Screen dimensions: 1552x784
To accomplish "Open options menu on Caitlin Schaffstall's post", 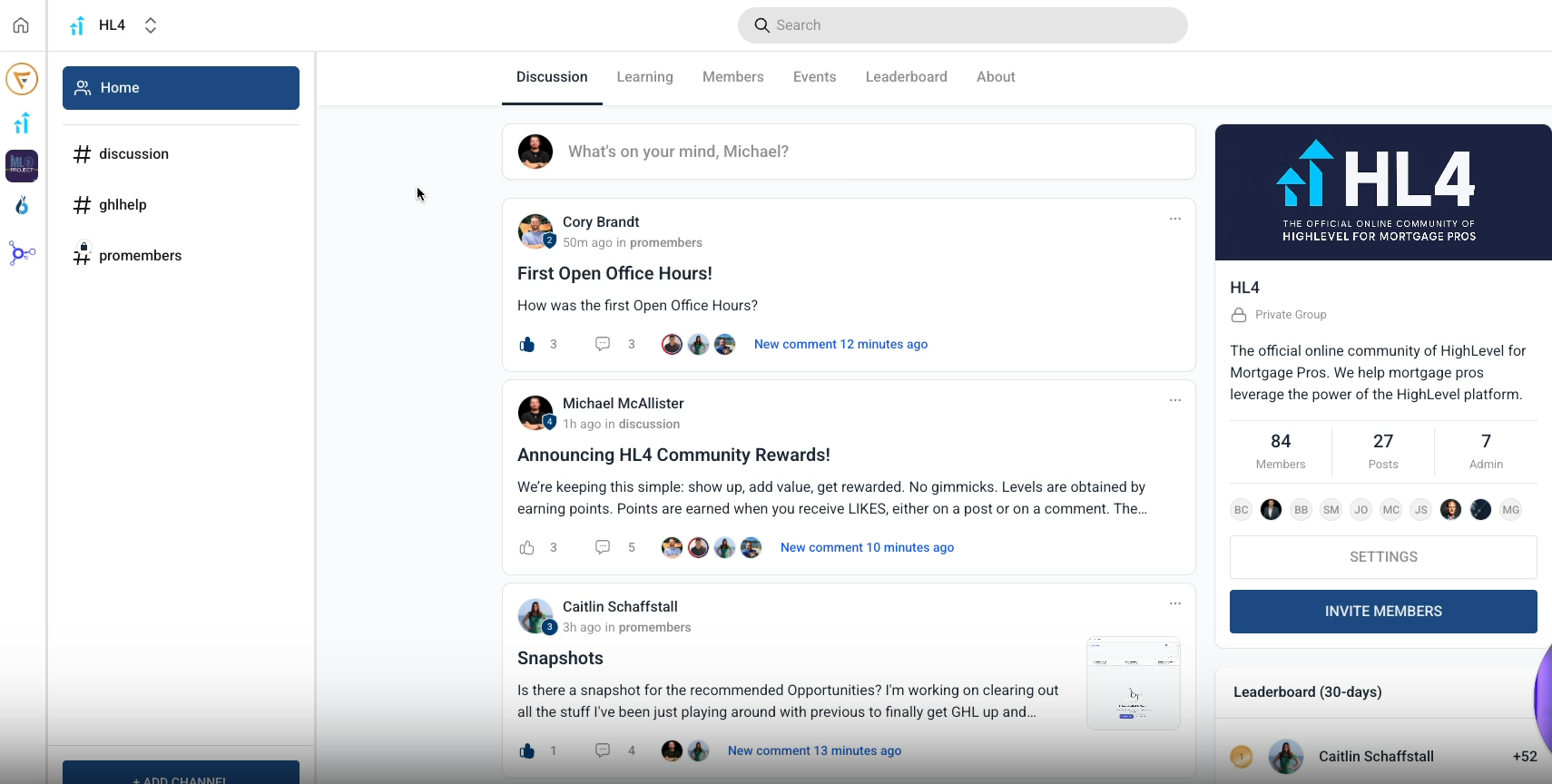I will [1175, 603].
